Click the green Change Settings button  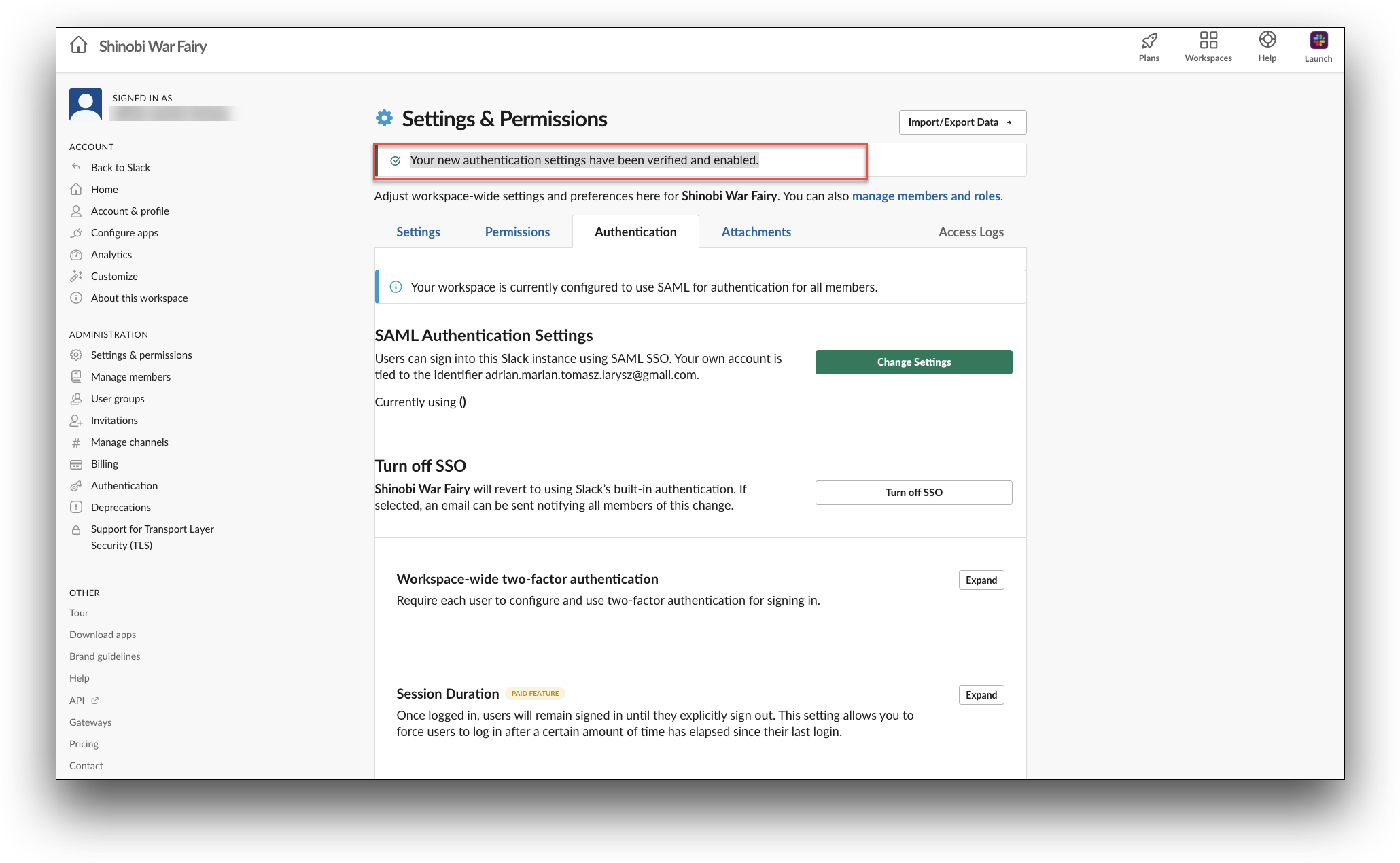pos(913,362)
